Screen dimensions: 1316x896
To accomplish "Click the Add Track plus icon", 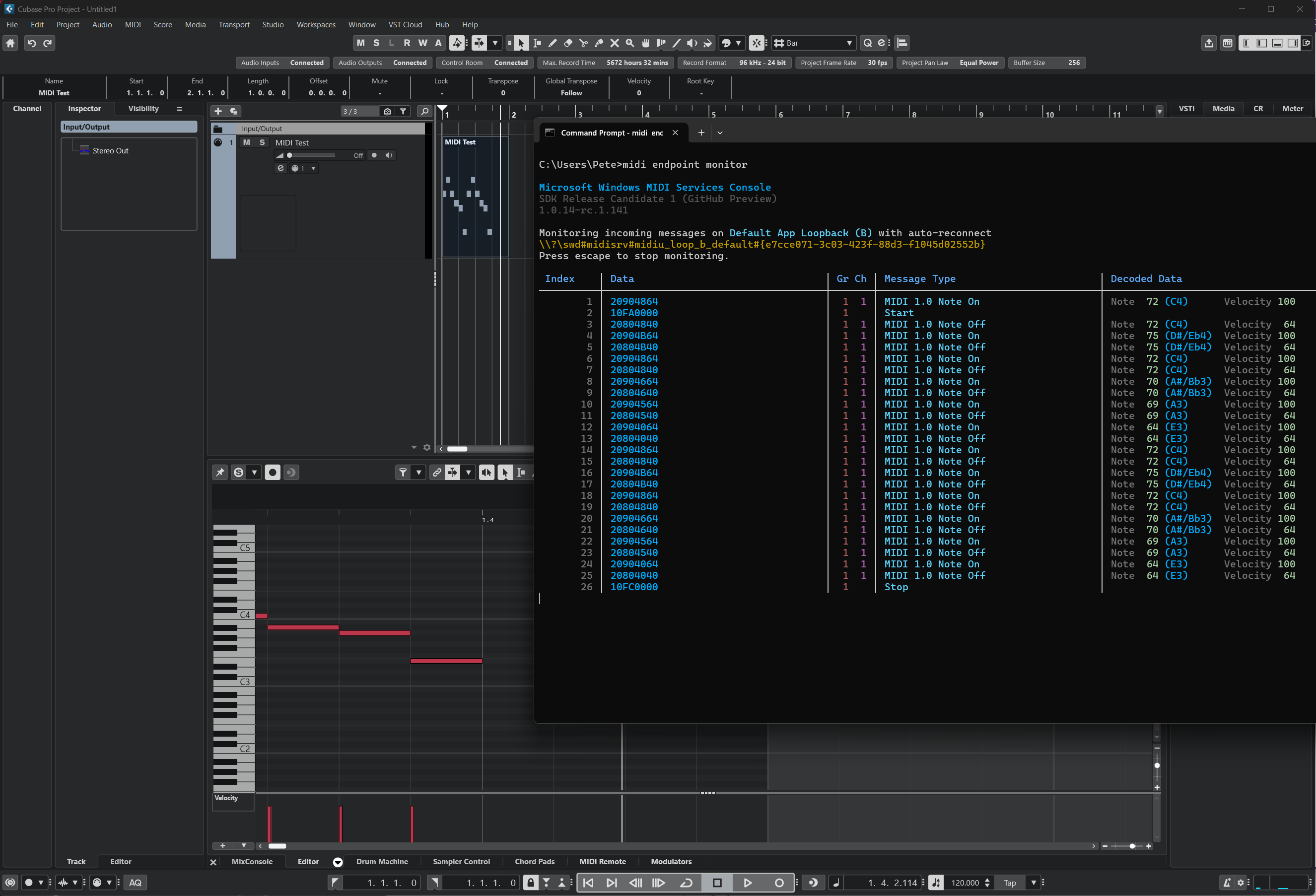I will coord(218,111).
